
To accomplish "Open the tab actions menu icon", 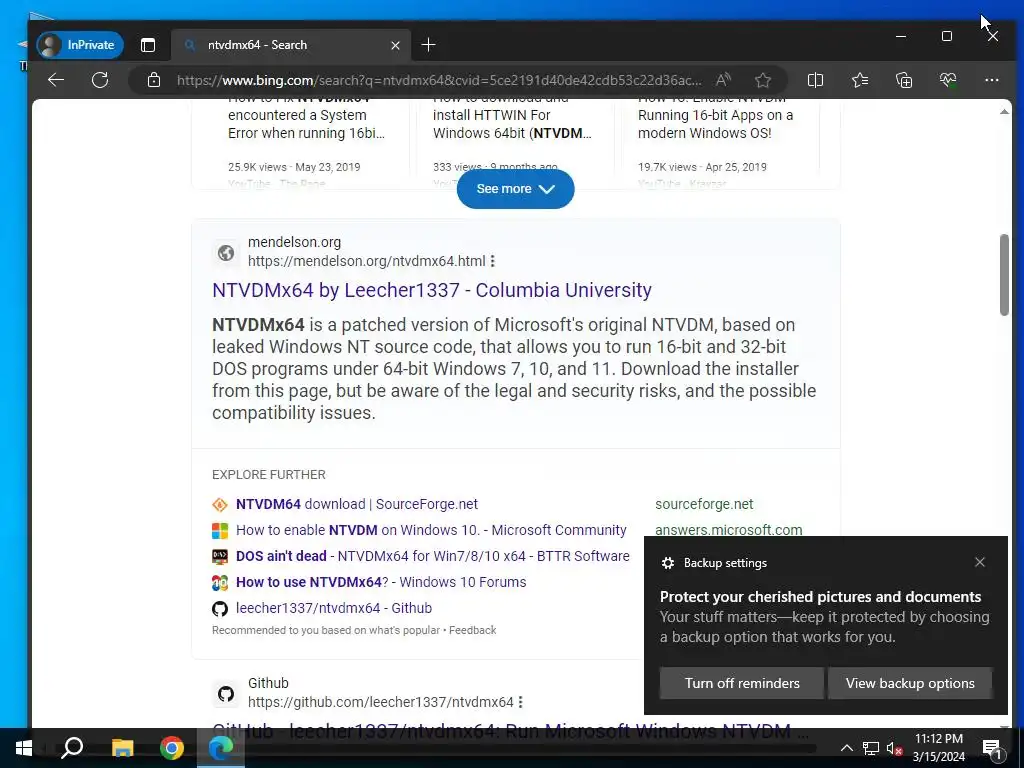I will point(148,45).
